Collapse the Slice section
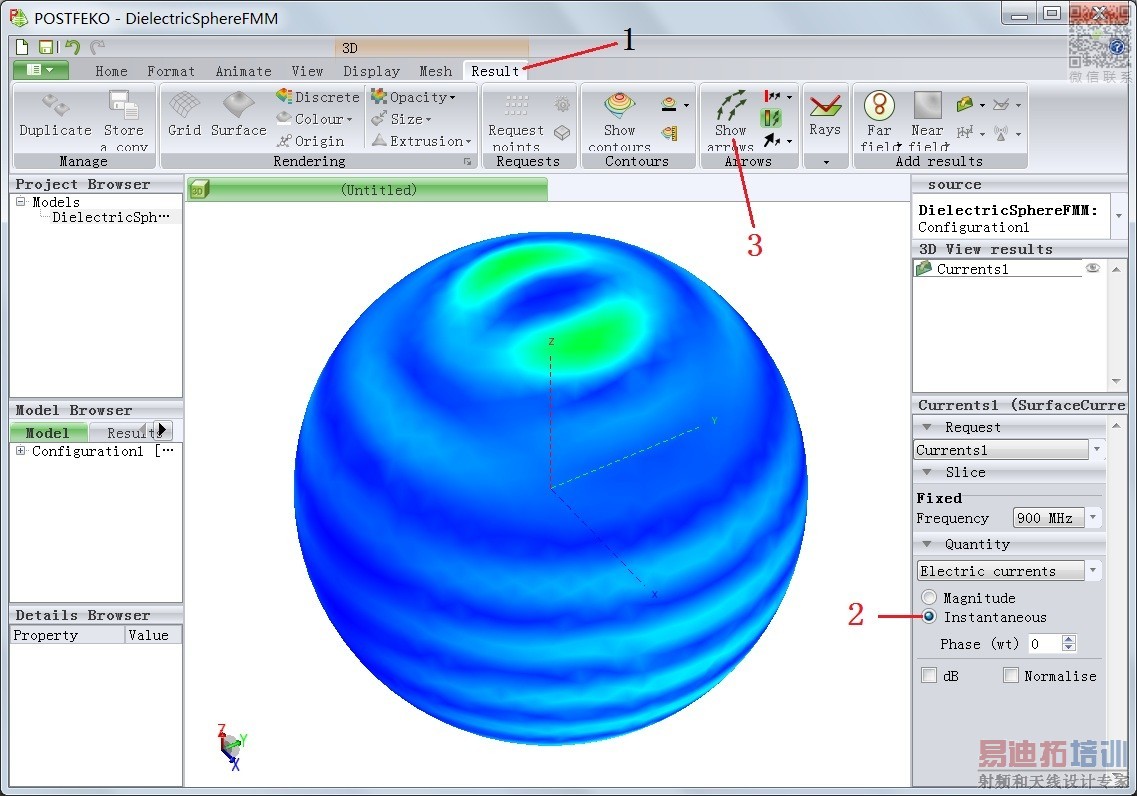The image size is (1137, 796). coord(927,472)
